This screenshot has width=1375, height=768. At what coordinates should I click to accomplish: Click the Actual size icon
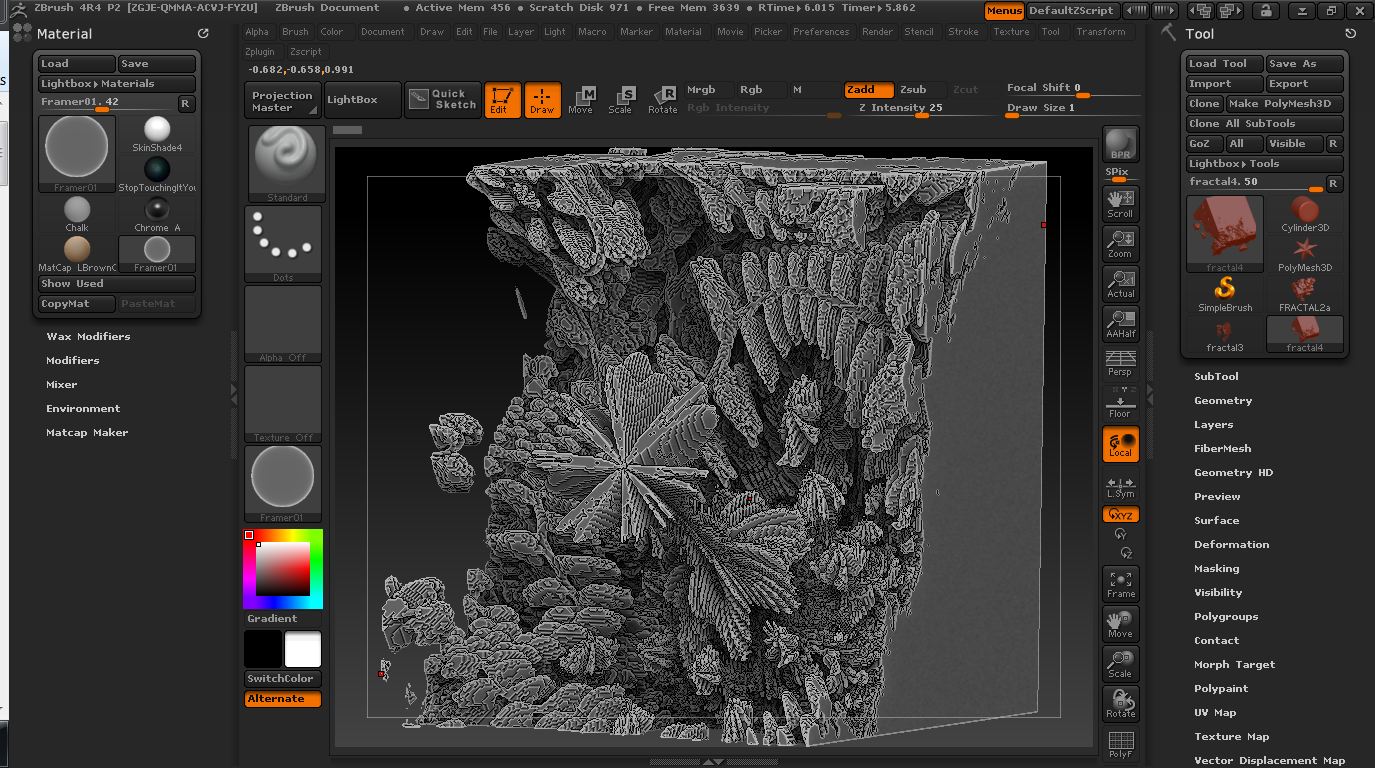click(x=1120, y=283)
